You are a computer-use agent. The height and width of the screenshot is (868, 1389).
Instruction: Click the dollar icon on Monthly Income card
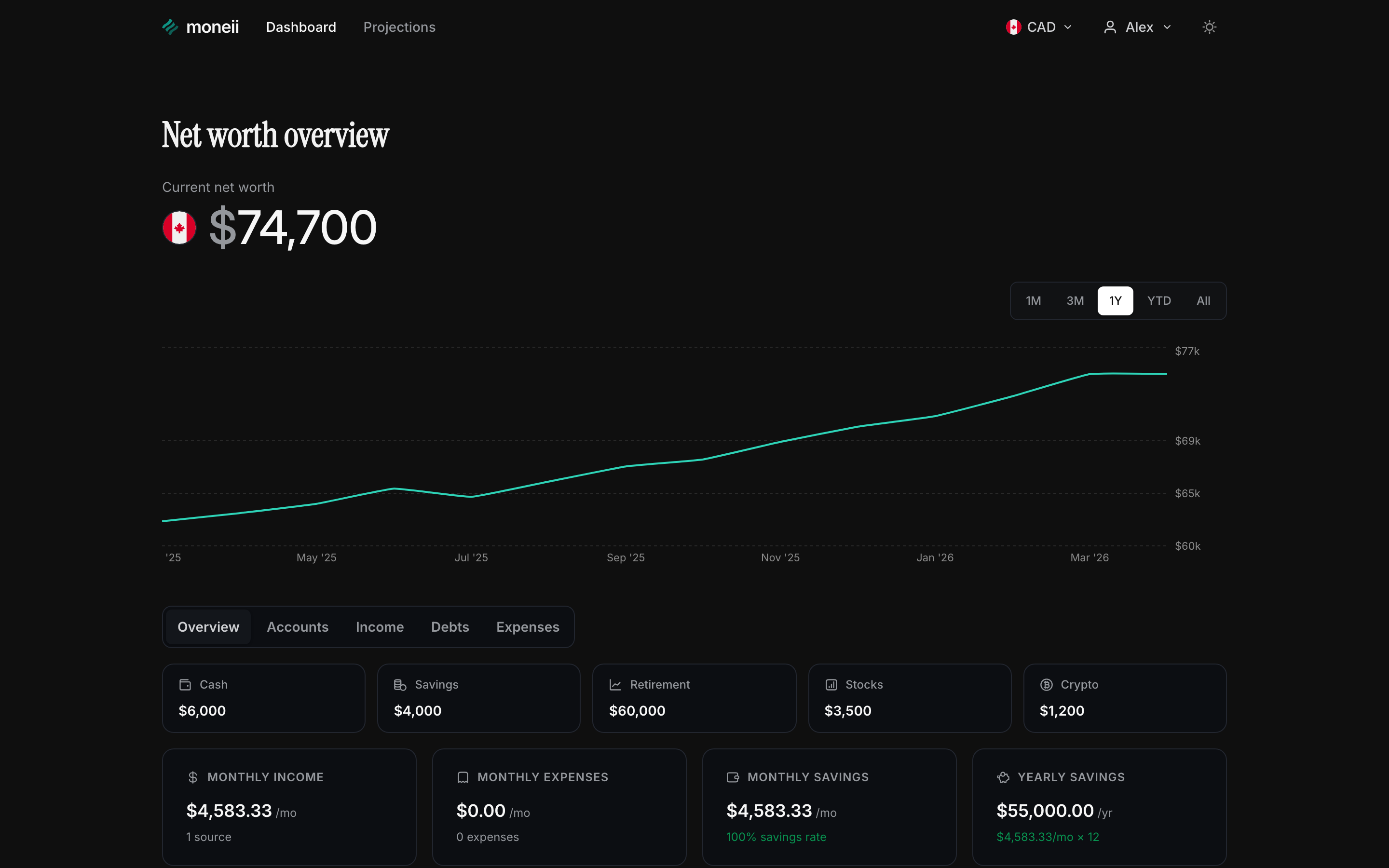193,777
